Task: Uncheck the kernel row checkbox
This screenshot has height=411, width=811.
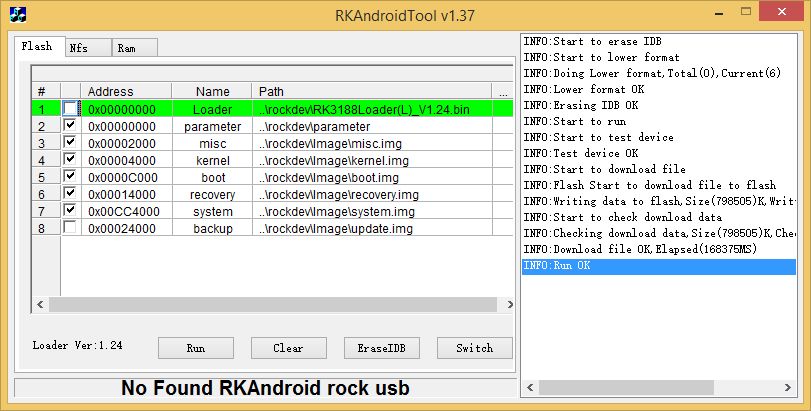Action: (70, 159)
